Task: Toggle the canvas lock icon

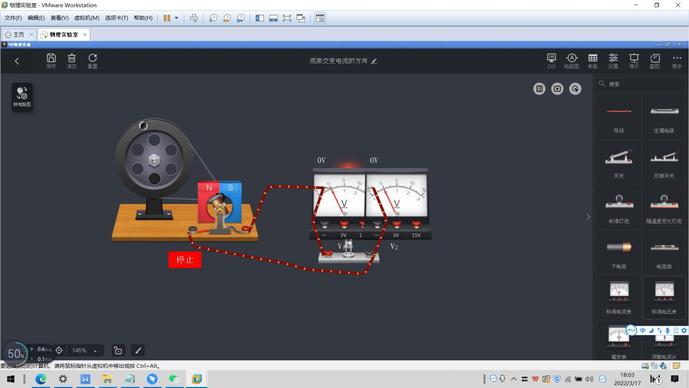Action: pyautogui.click(x=118, y=350)
